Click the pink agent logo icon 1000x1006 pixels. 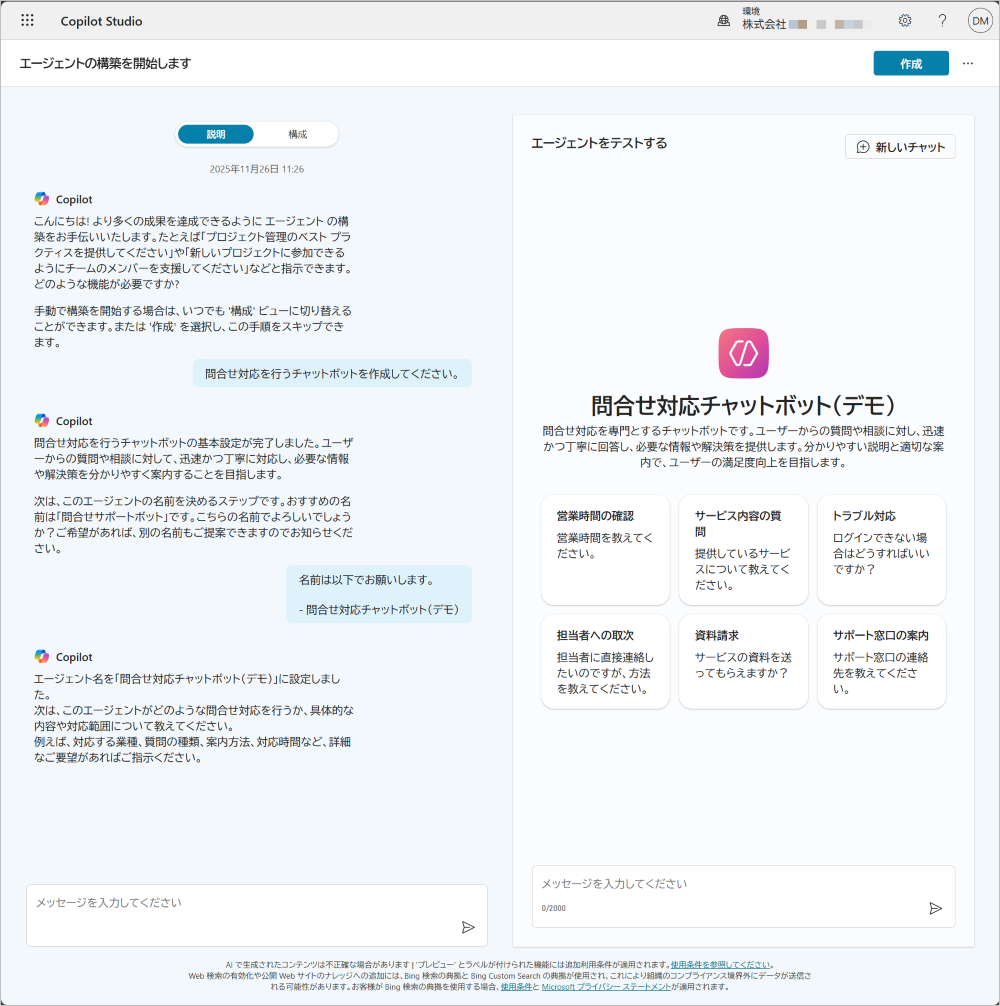pyautogui.click(x=743, y=353)
